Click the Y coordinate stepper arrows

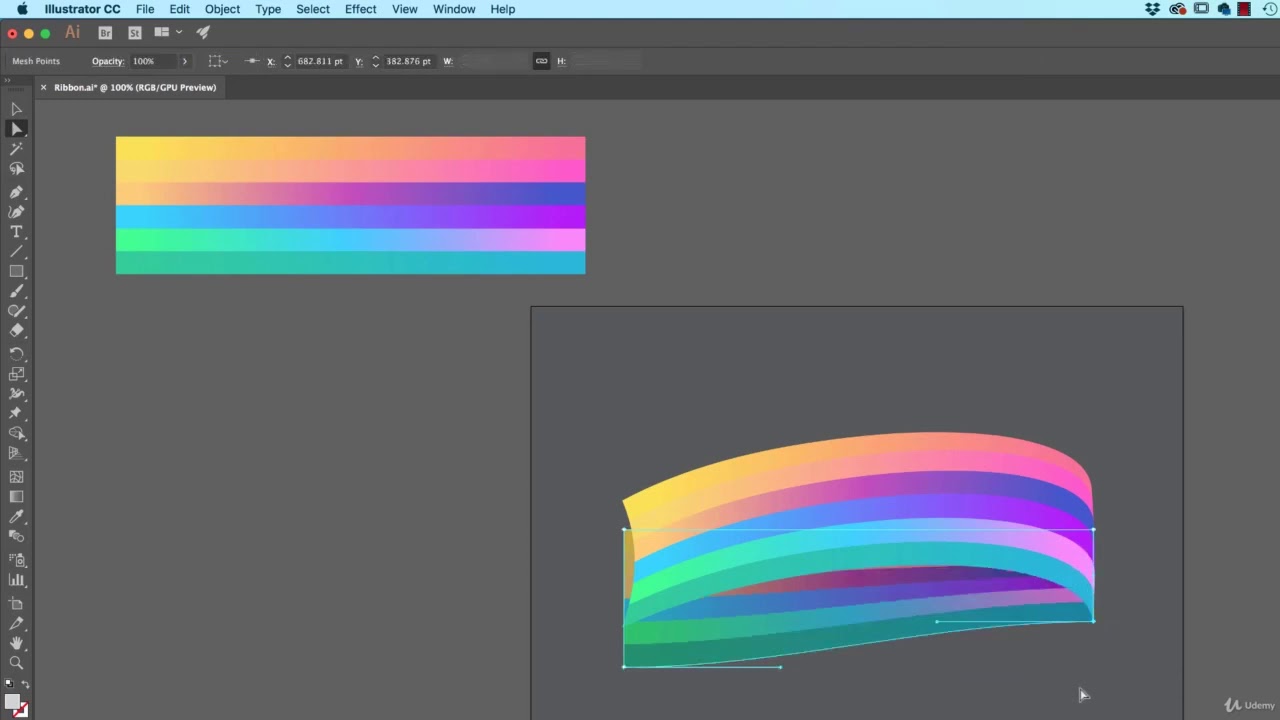(x=375, y=61)
